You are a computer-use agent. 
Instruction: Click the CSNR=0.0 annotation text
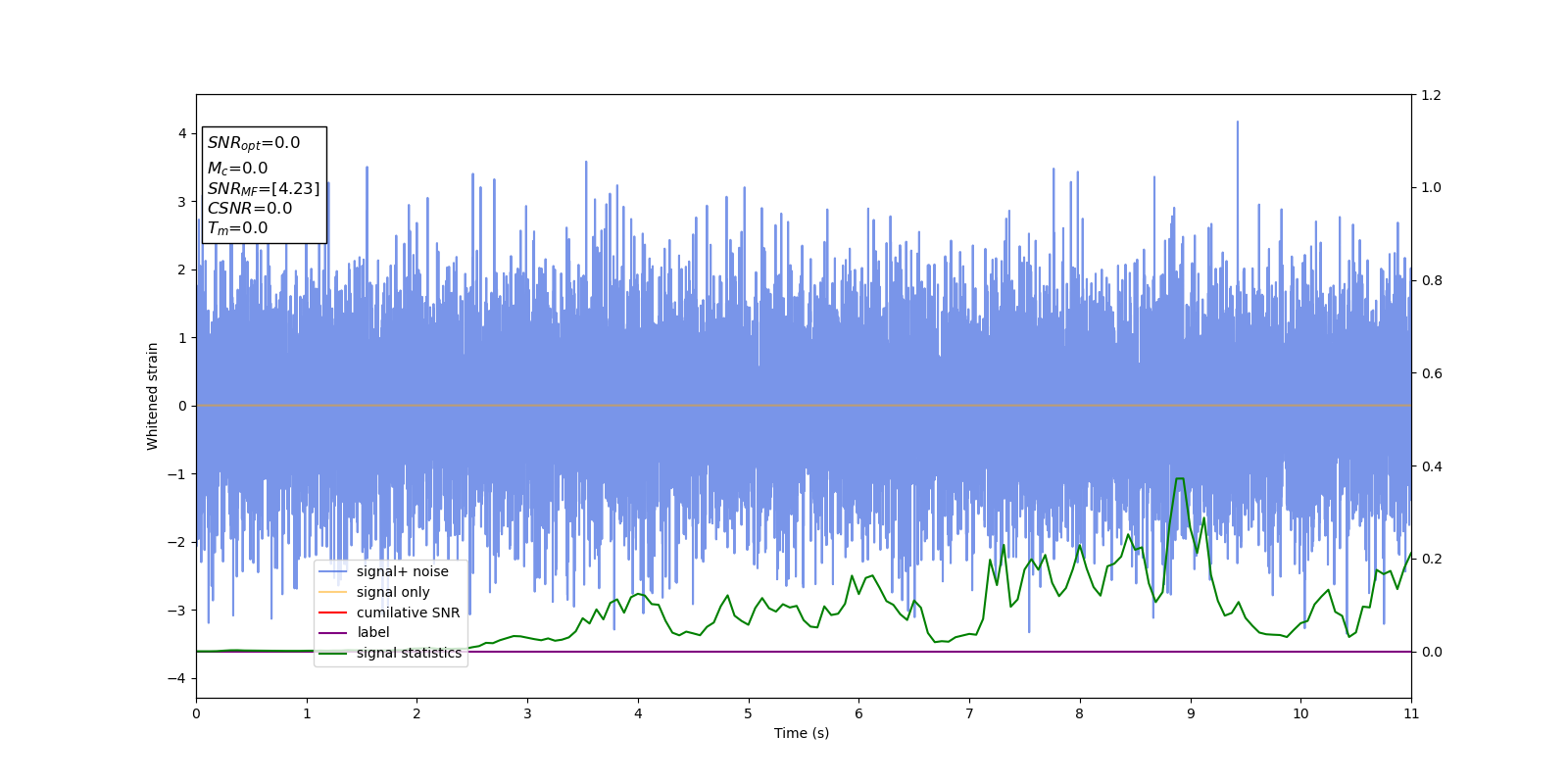pos(250,208)
